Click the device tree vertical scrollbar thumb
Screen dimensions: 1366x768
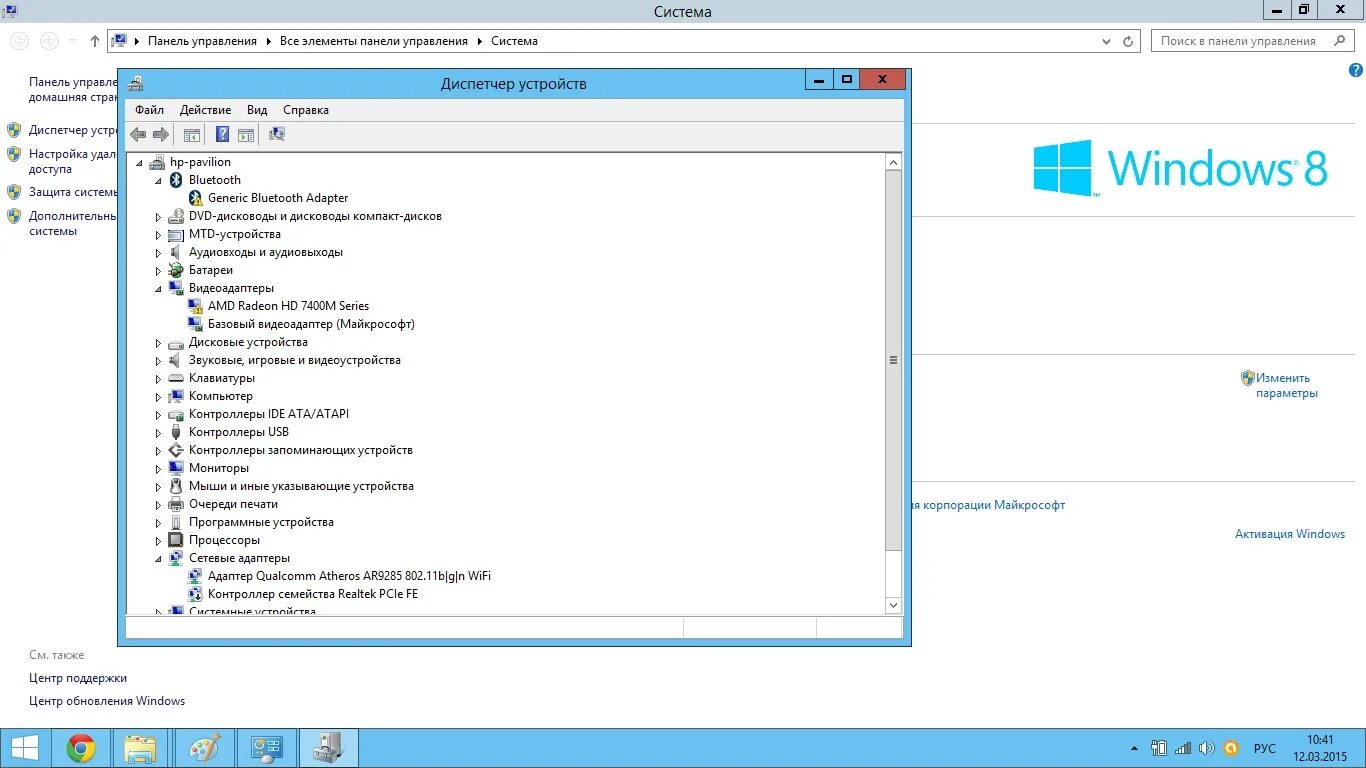tap(894, 360)
